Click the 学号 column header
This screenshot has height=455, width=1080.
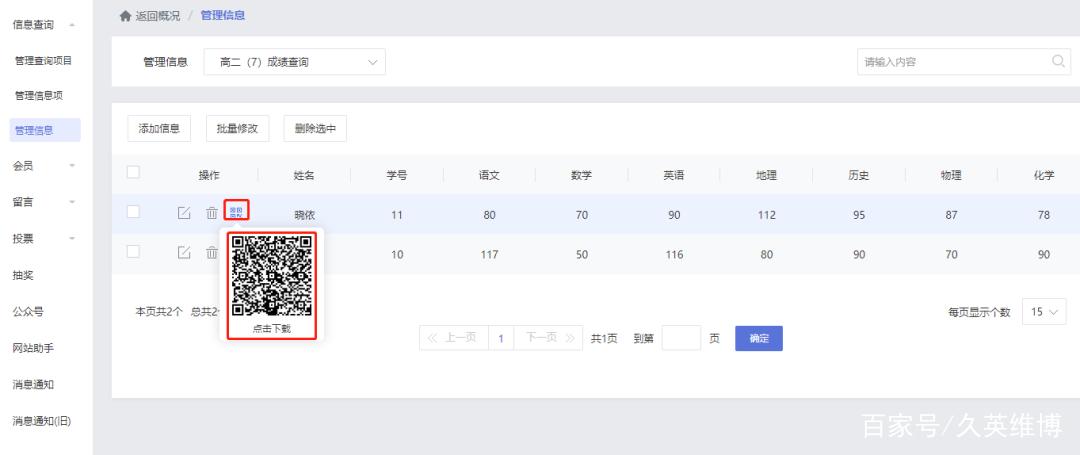point(397,176)
